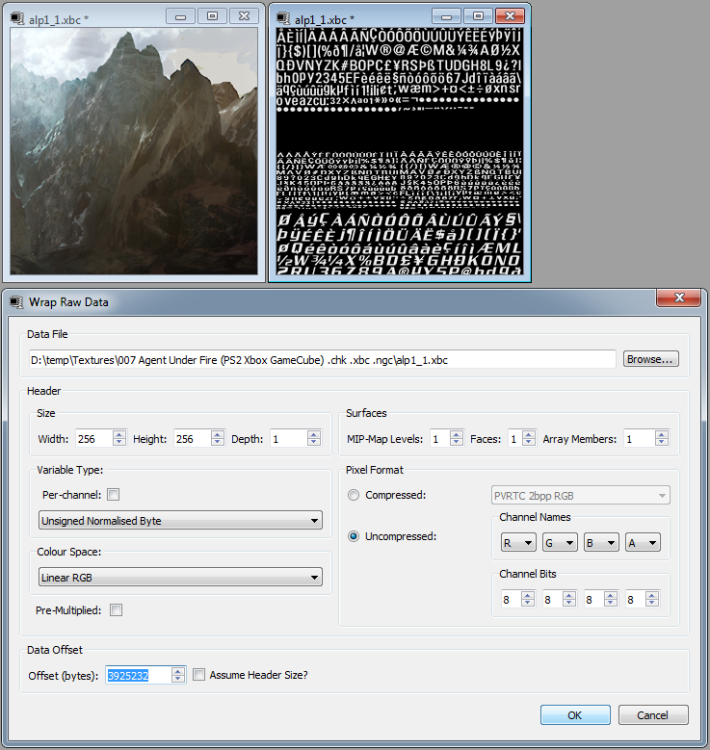Viewport: 710px width, 750px height.
Task: Minimize the font texture window
Action: [447, 17]
